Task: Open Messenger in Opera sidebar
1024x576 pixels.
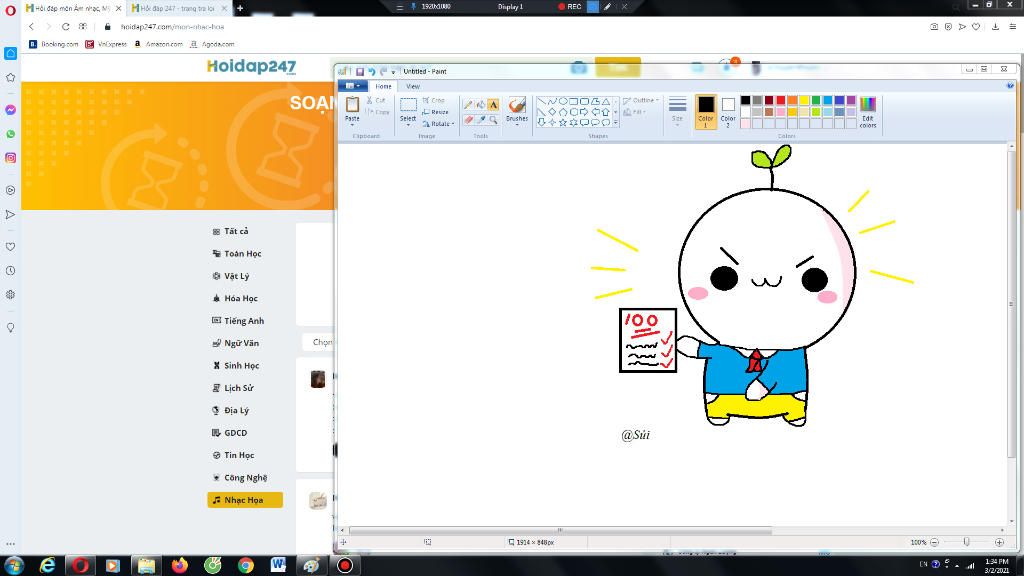Action: pos(10,110)
